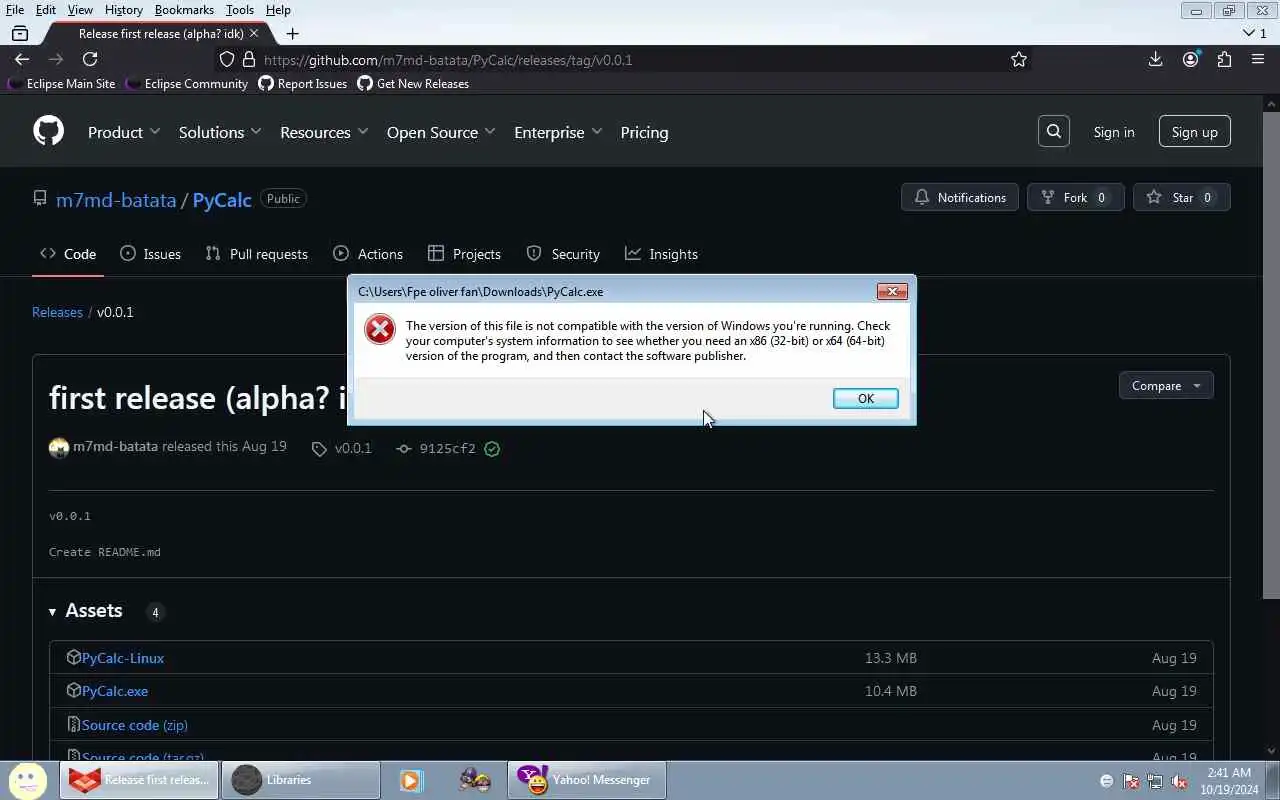
Task: Star the PyCalc repository
Action: (1182, 197)
